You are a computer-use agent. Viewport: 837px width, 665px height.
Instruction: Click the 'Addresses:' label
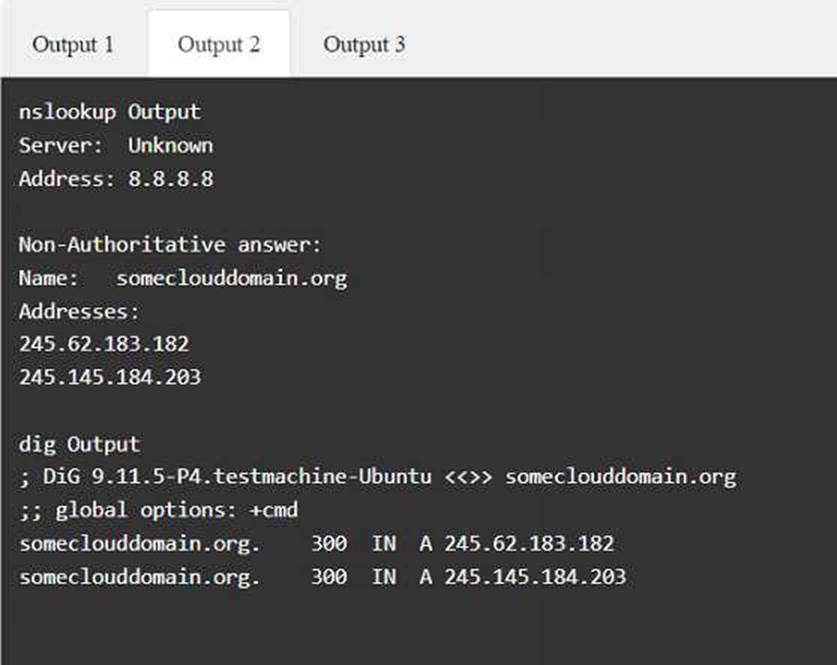point(79,311)
